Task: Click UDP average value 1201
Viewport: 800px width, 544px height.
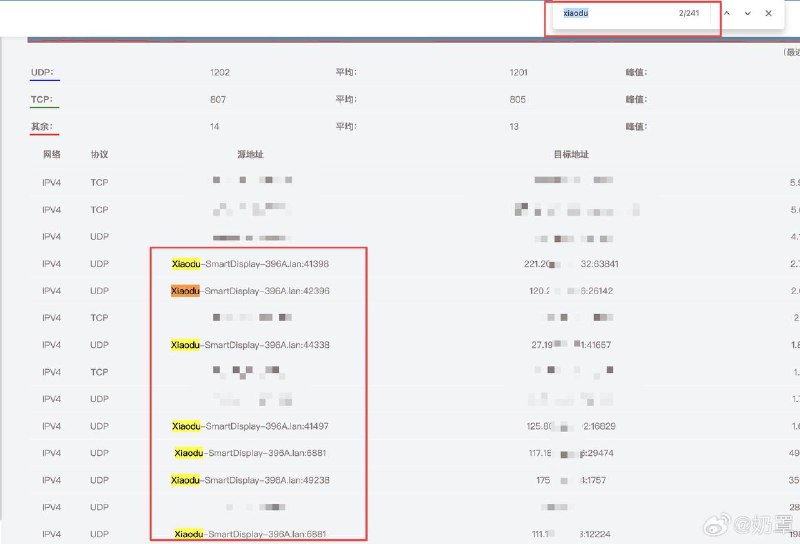Action: tap(518, 72)
